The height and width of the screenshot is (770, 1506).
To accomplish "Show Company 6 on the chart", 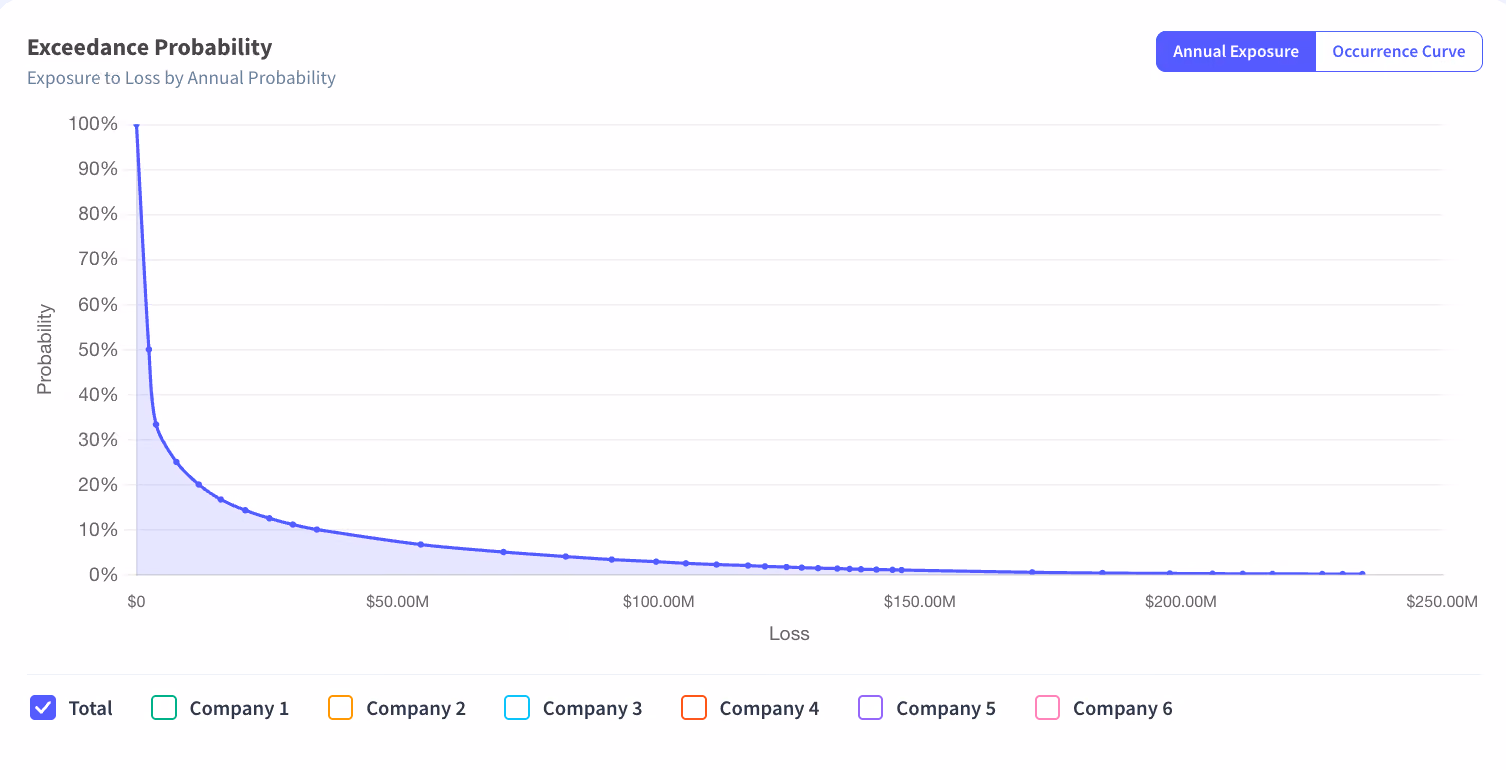I will point(1047,708).
